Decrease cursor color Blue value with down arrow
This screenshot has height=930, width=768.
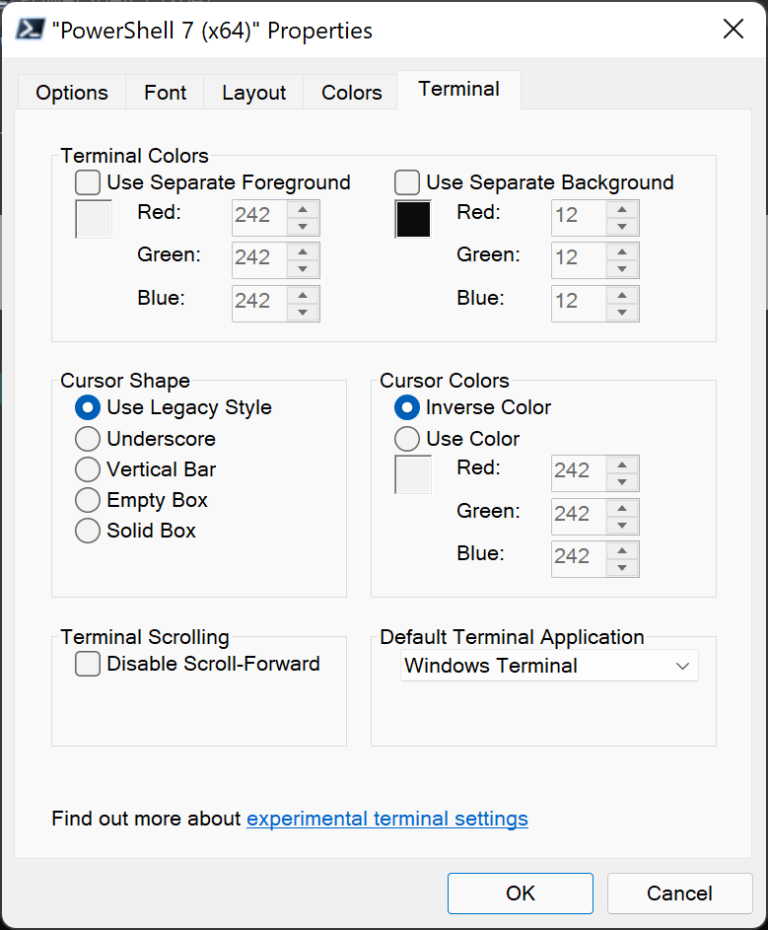[622, 568]
